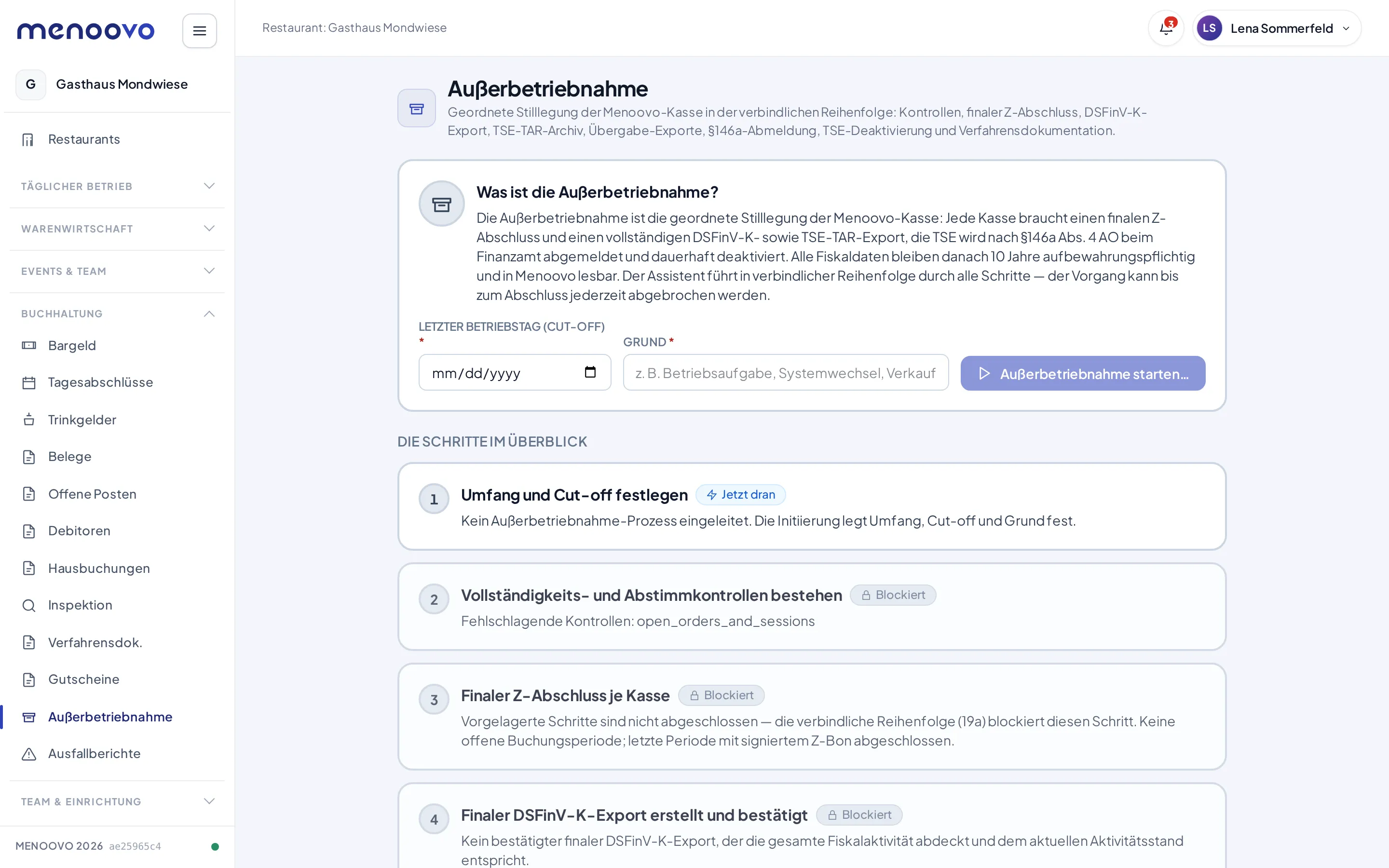
Task: Click the Blockiert badge on step 2
Action: click(893, 596)
